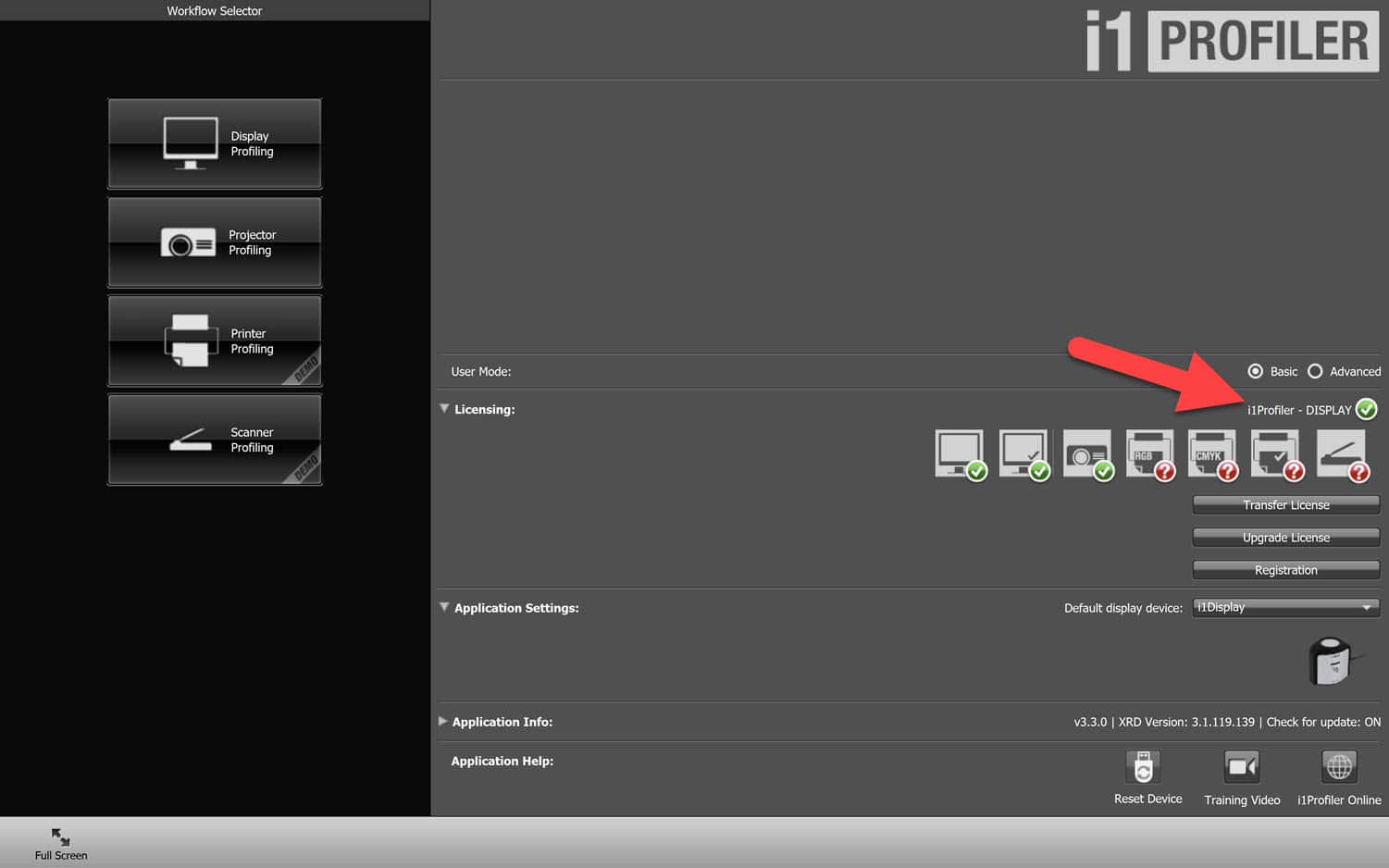Click the Reset Device icon
This screenshot has height=868, width=1389.
click(x=1144, y=767)
